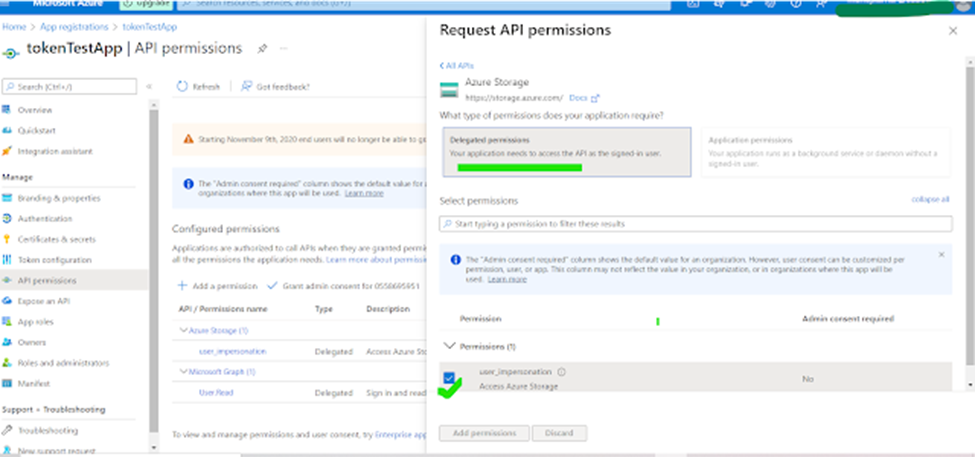The image size is (975, 457).
Task: Click the Upgrade button in header
Action: (147, 4)
